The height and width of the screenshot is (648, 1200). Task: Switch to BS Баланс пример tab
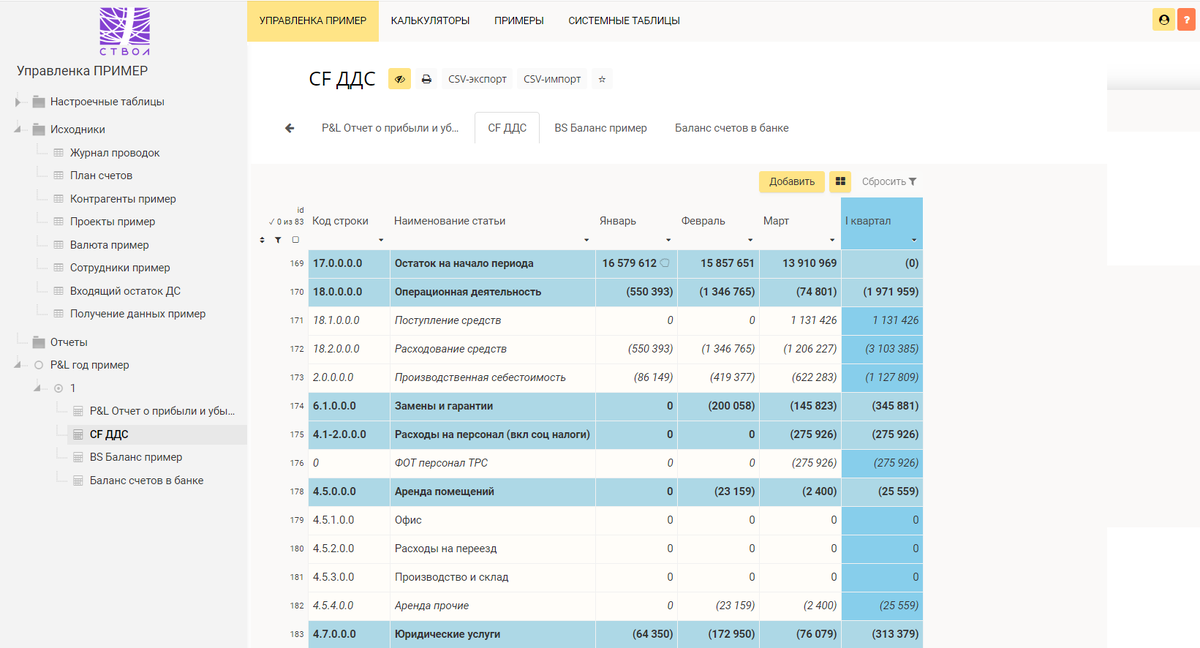600,128
